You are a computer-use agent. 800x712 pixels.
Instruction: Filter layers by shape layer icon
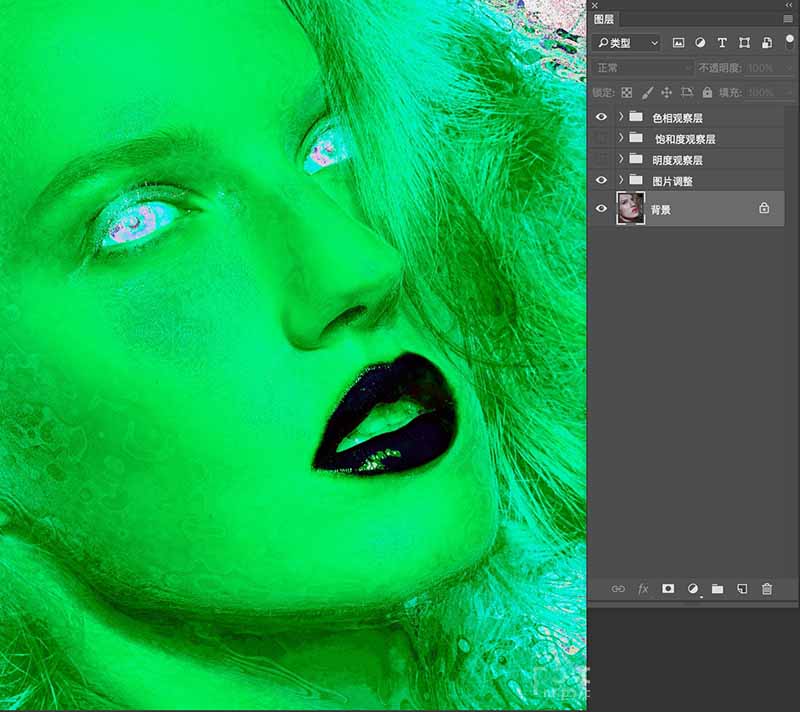(x=744, y=43)
